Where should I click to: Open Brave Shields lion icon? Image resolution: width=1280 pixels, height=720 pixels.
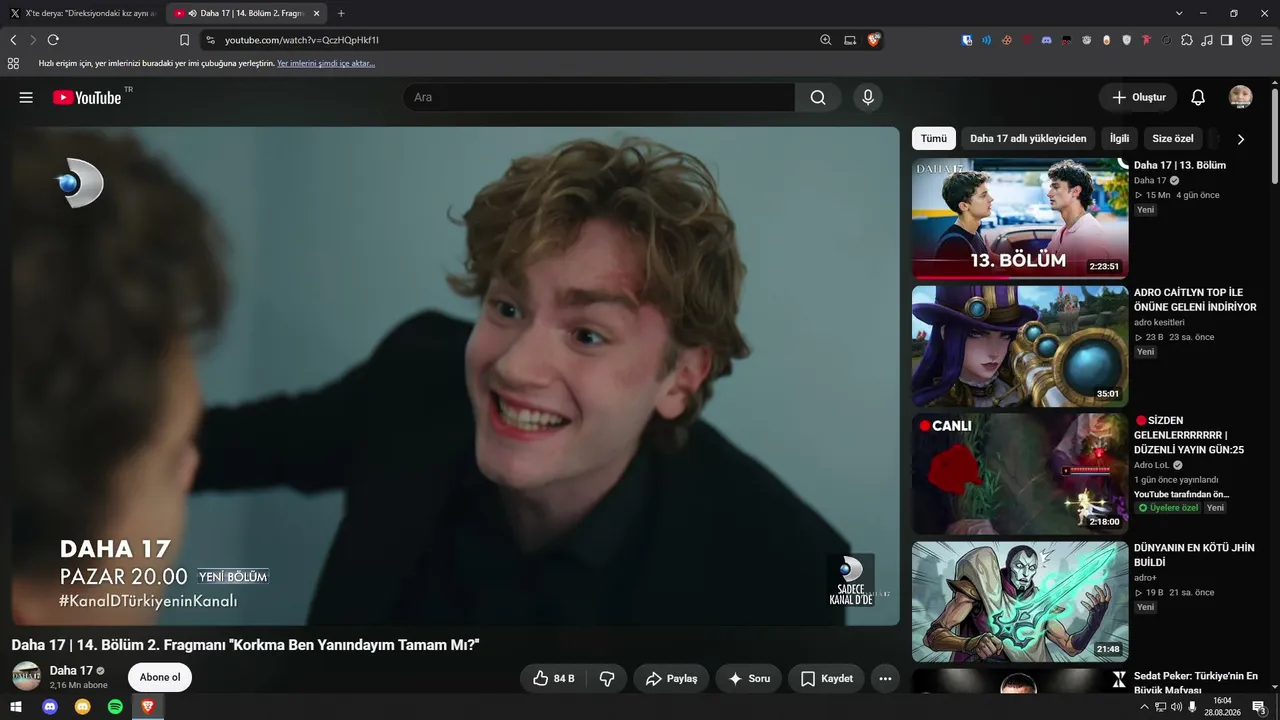pyautogui.click(x=874, y=40)
